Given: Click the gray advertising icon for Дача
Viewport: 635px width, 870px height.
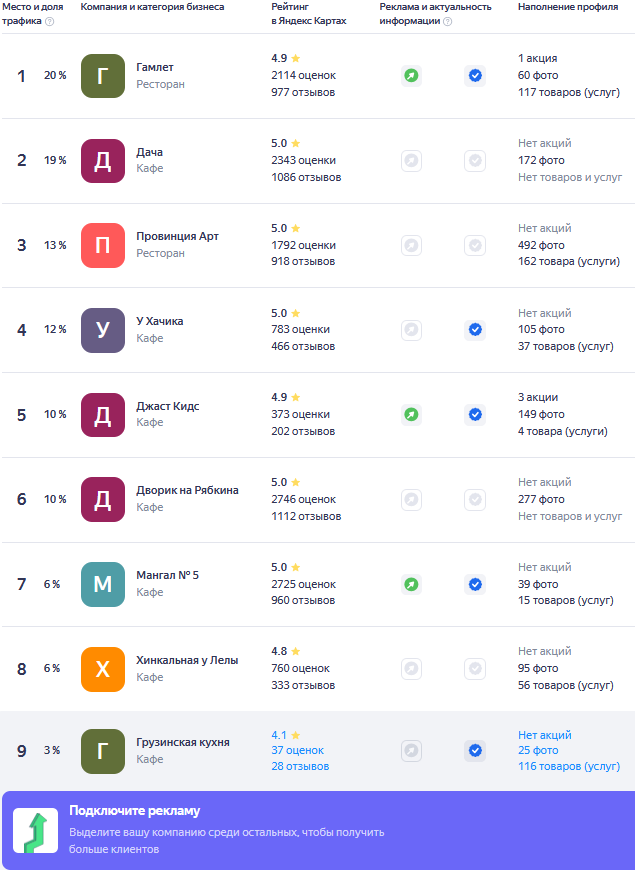Looking at the screenshot, I should point(411,160).
